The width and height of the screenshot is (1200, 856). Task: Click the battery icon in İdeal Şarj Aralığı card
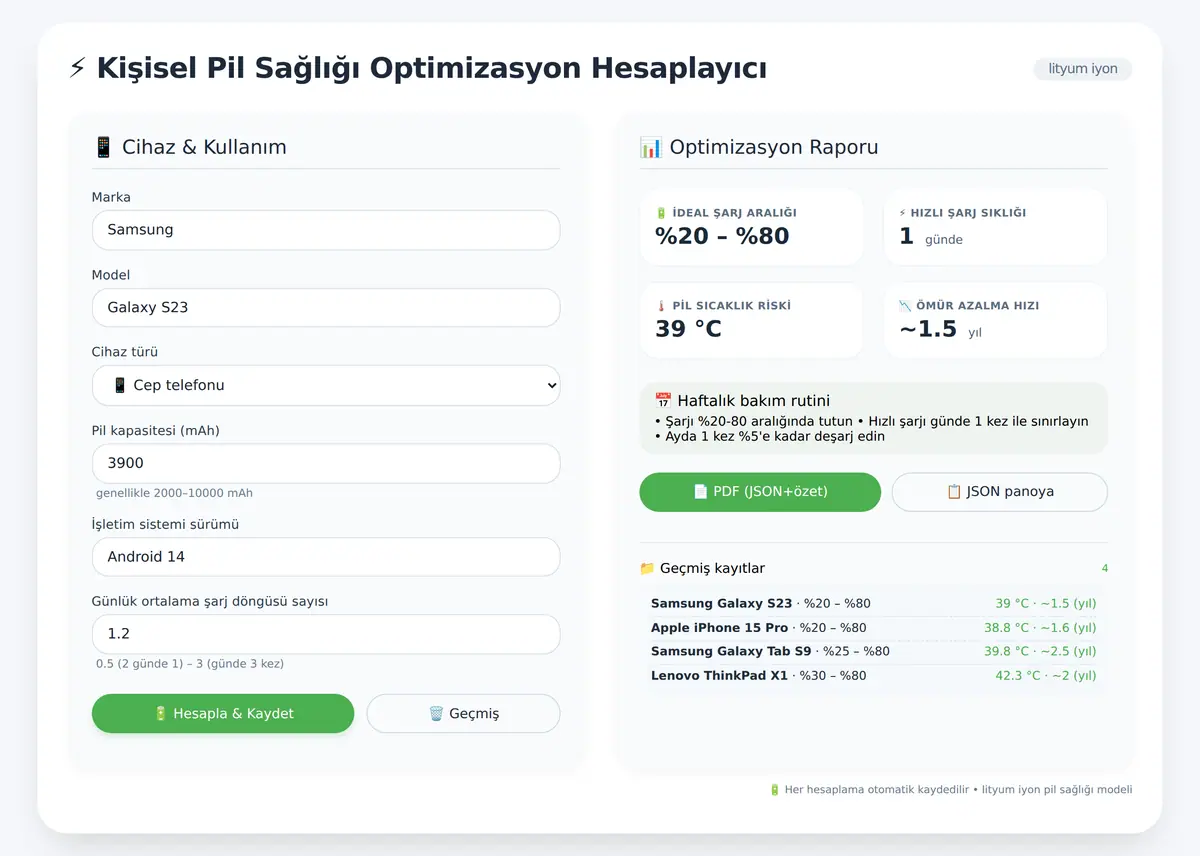click(x=661, y=213)
